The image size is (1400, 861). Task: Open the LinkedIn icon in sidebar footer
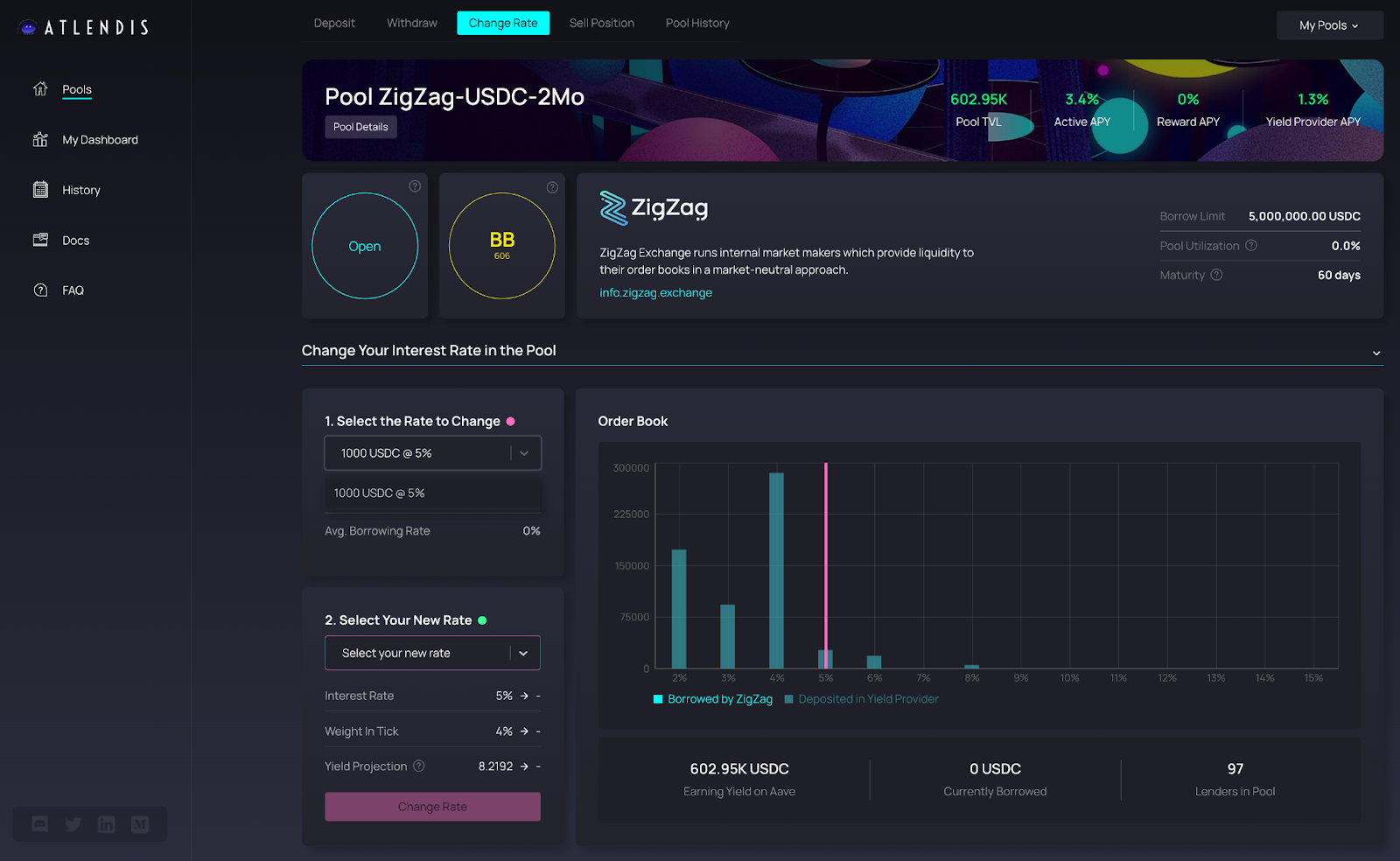pyautogui.click(x=107, y=824)
